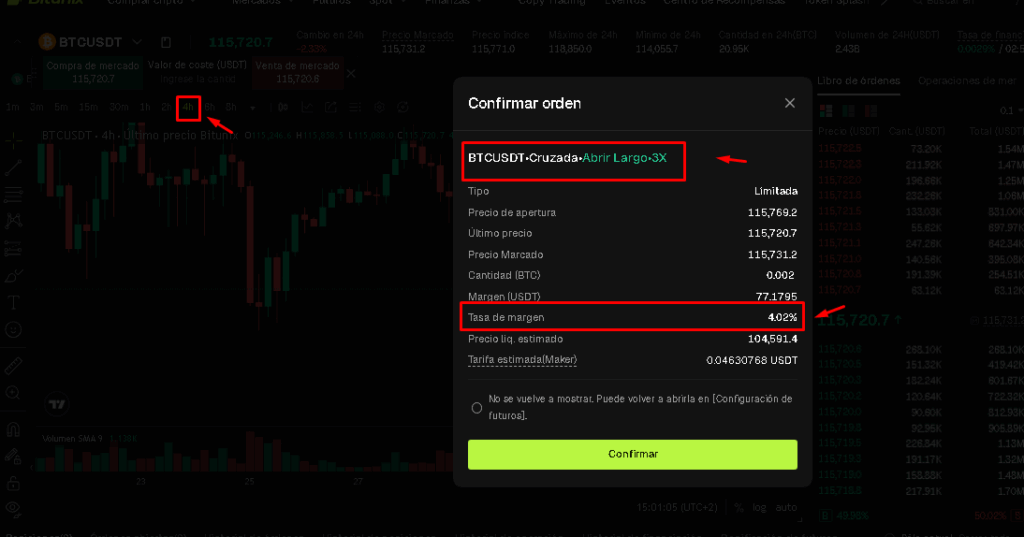Switch the chart to the 15m interval
The width and height of the screenshot is (1024, 537).
(88, 107)
